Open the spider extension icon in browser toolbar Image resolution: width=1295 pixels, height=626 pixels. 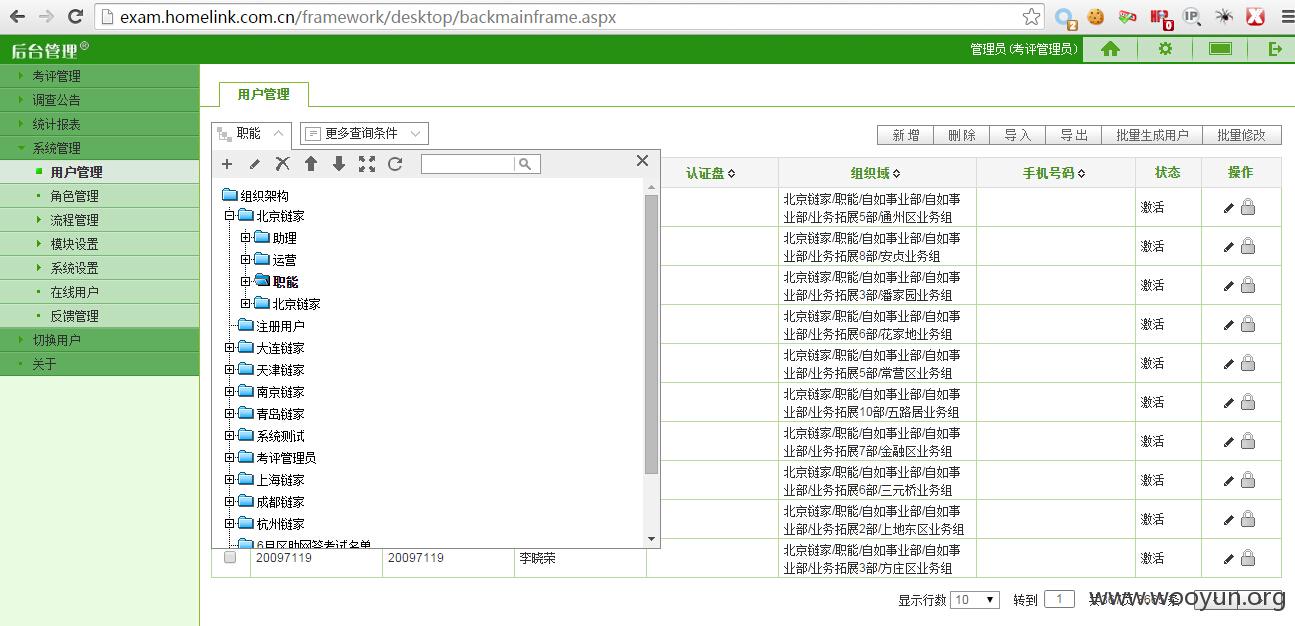click(x=1223, y=17)
